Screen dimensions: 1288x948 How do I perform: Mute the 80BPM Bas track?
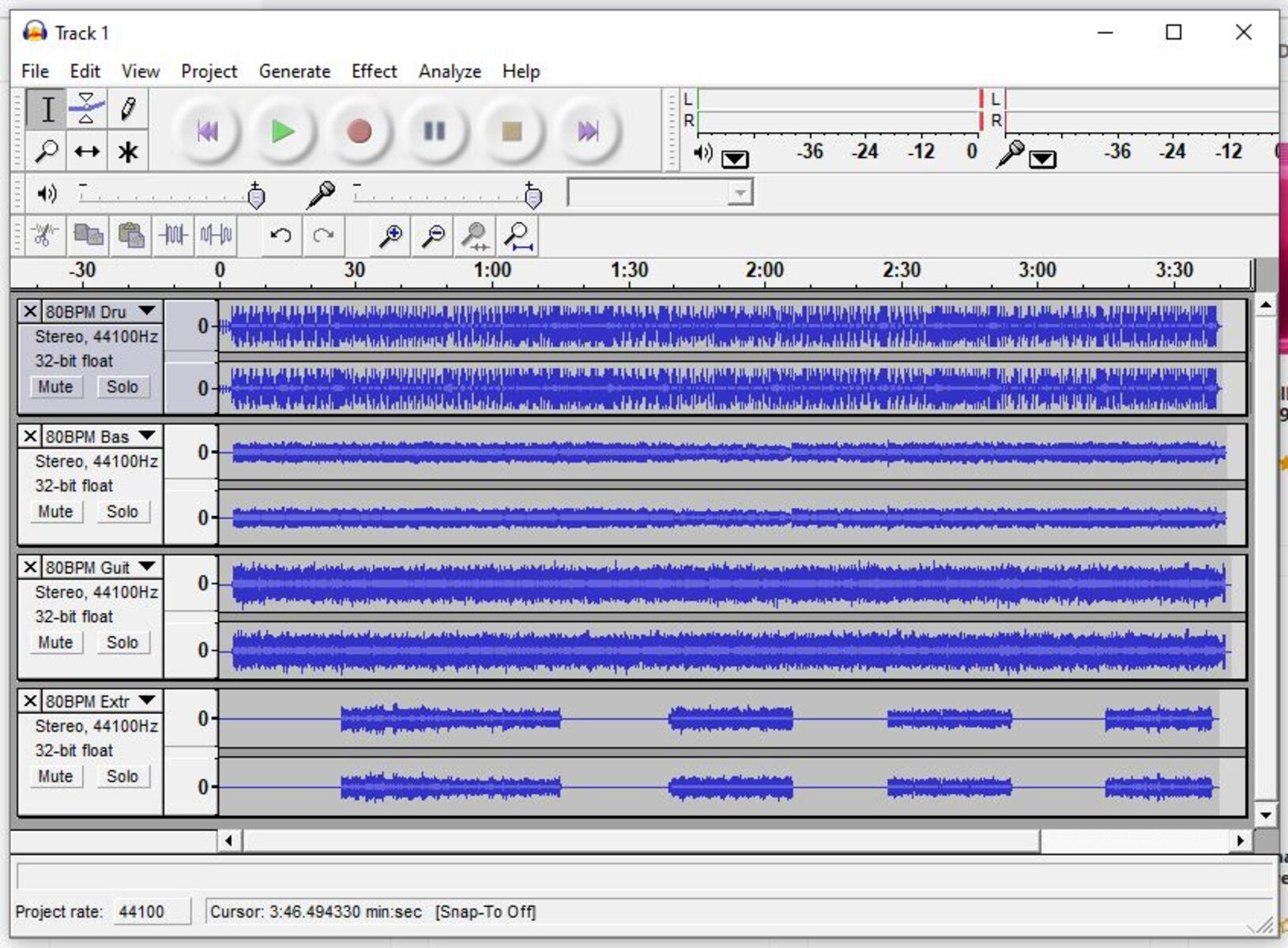55,512
